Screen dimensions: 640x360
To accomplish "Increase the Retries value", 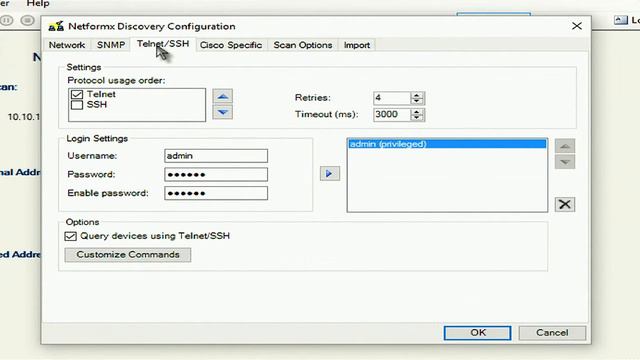I will (x=417, y=95).
